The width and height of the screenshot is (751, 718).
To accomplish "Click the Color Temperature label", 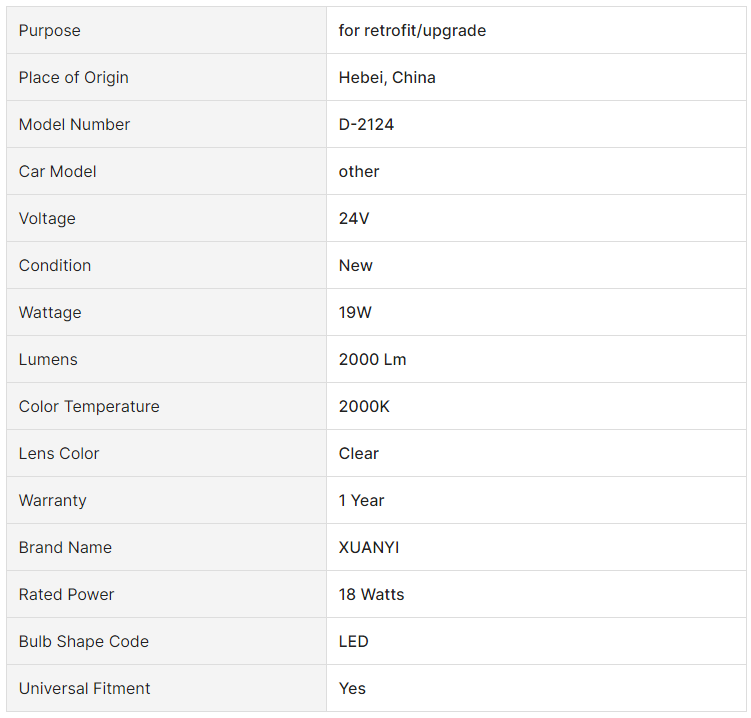I will pos(89,406).
